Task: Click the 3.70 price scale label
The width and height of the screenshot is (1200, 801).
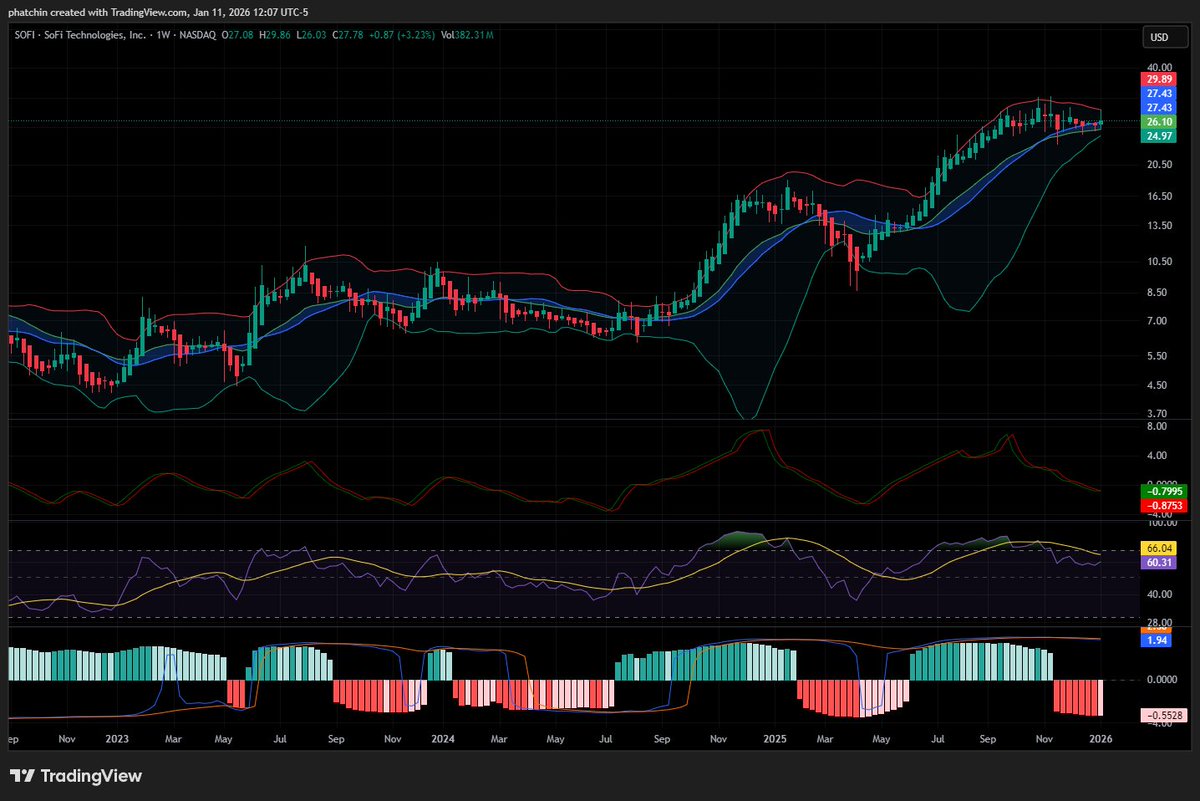Action: [1159, 413]
